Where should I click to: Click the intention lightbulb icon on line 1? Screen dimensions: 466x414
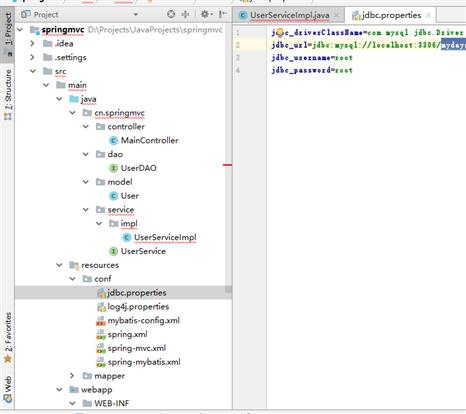(280, 32)
